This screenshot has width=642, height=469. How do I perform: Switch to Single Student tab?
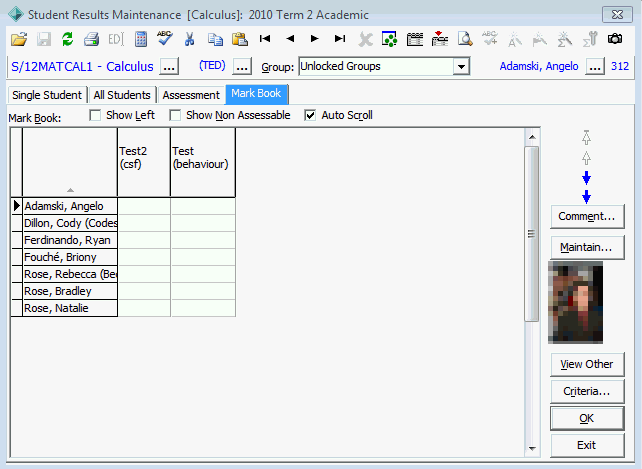pos(47,95)
